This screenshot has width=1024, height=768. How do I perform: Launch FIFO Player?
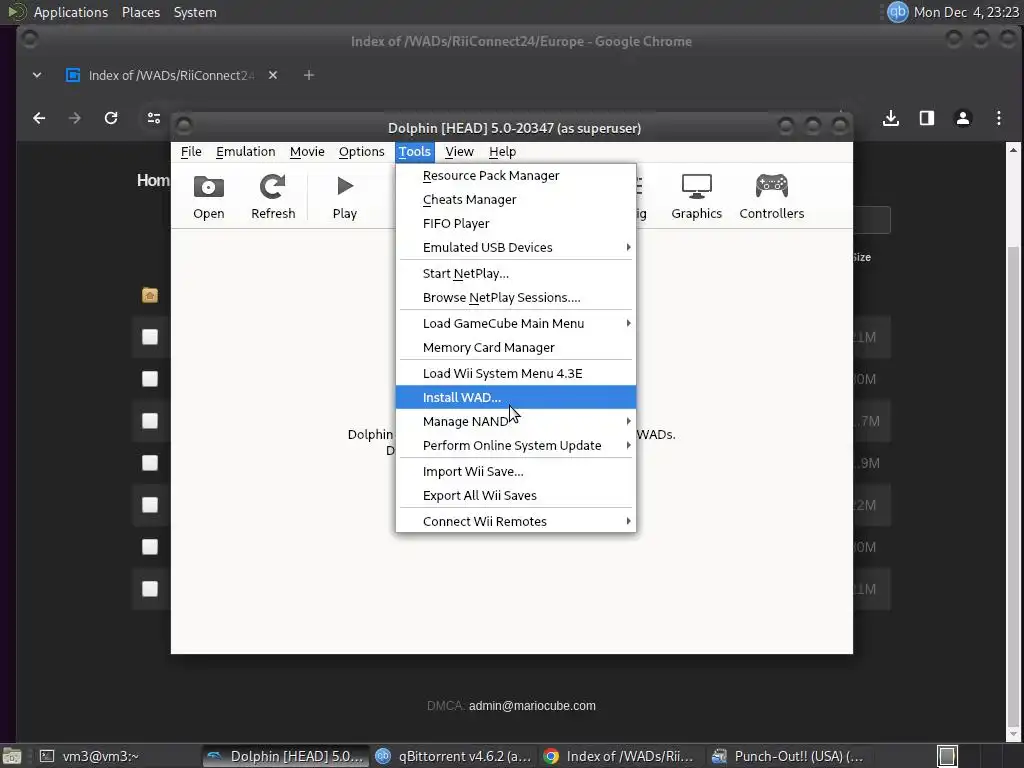(x=516, y=223)
